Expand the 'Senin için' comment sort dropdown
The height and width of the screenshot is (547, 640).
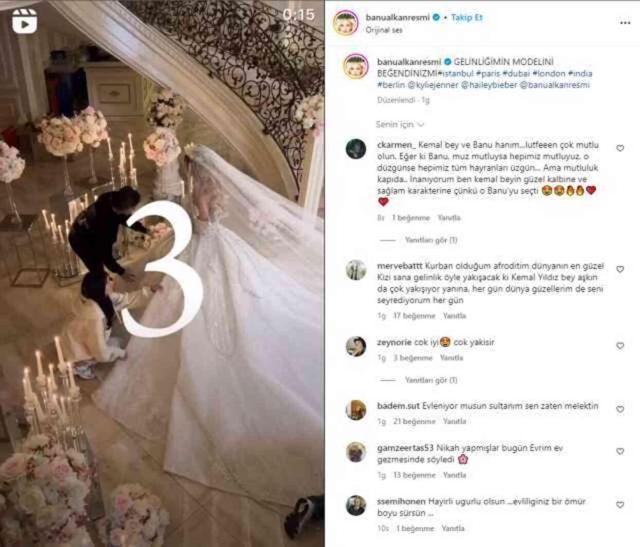(400, 125)
